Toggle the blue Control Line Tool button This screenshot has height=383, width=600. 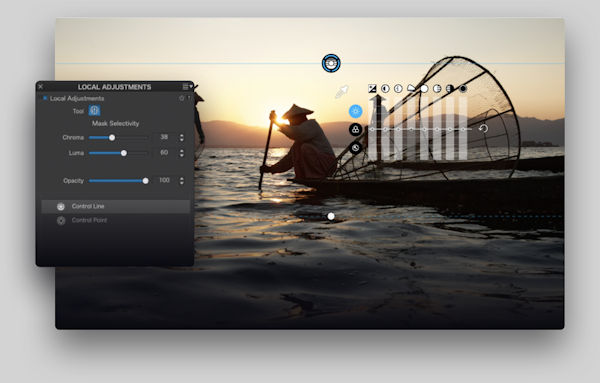pyautogui.click(x=95, y=111)
